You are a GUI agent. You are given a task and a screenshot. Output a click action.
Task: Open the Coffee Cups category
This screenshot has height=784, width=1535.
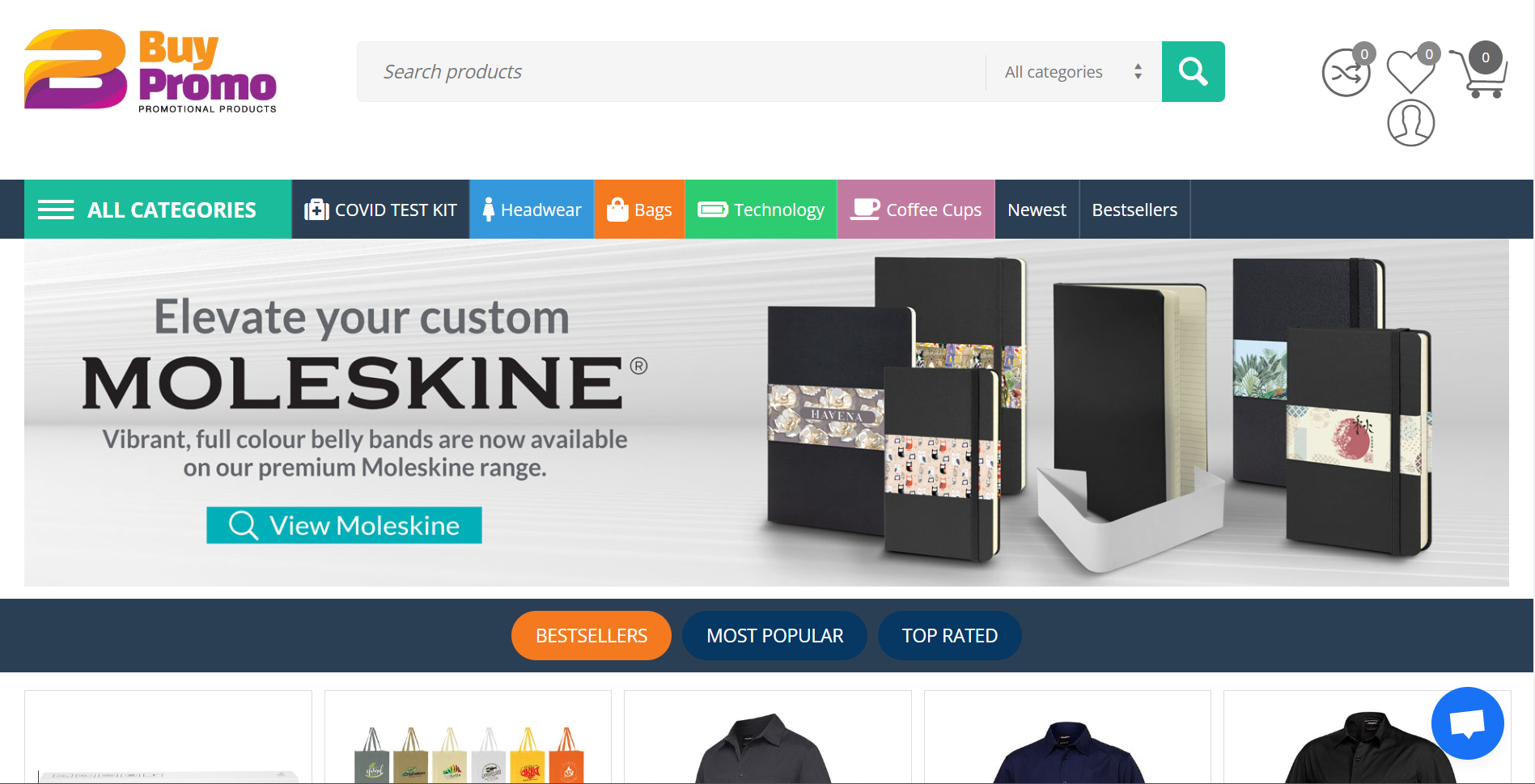(916, 210)
